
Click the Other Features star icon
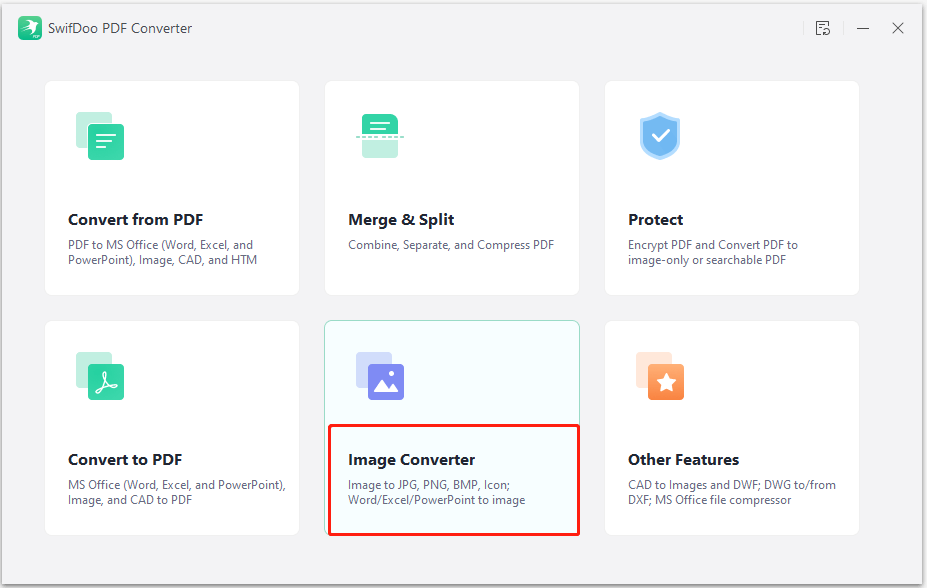pos(660,376)
